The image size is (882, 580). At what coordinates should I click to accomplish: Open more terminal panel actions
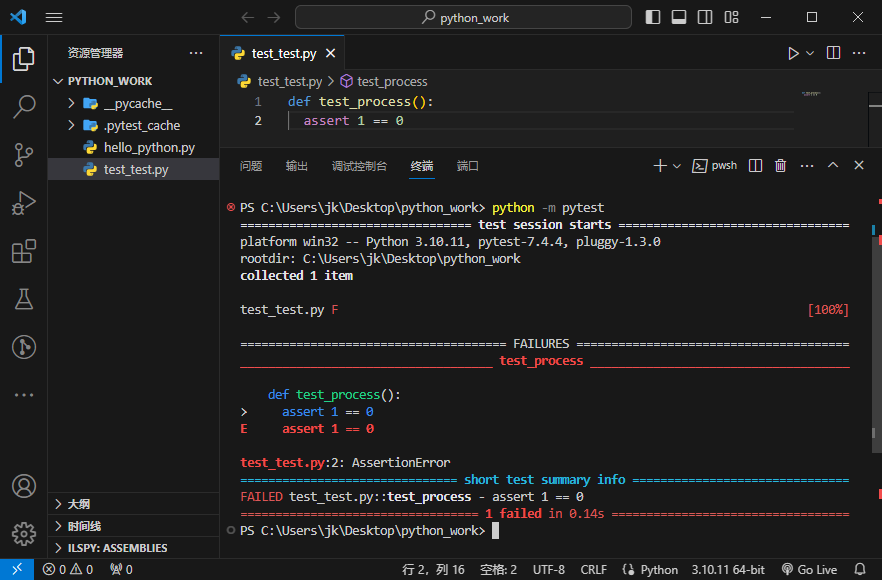(807, 165)
